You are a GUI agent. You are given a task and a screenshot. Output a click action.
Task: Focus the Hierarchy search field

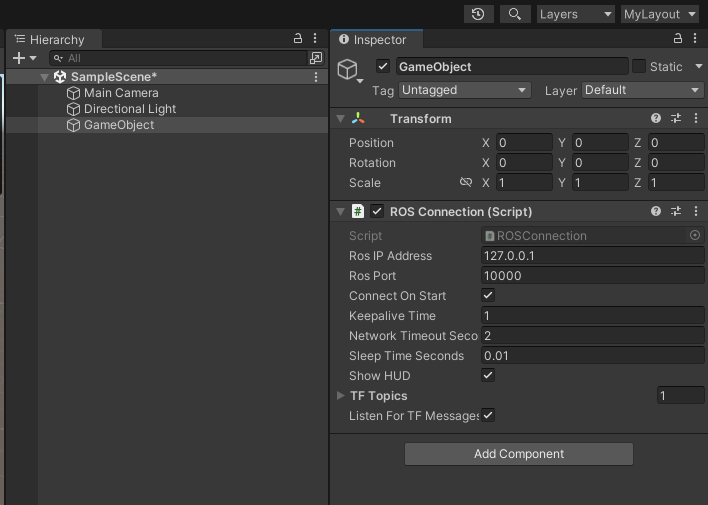tap(178, 58)
